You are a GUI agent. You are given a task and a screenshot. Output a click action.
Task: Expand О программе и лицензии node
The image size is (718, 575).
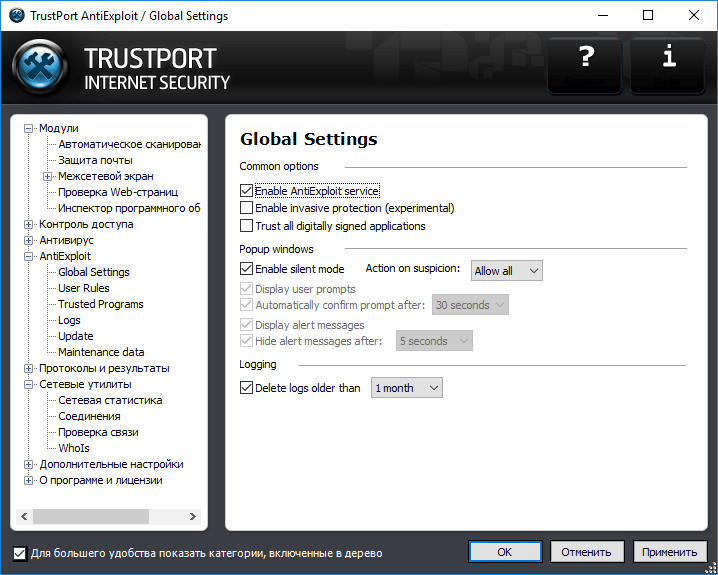pos(28,480)
